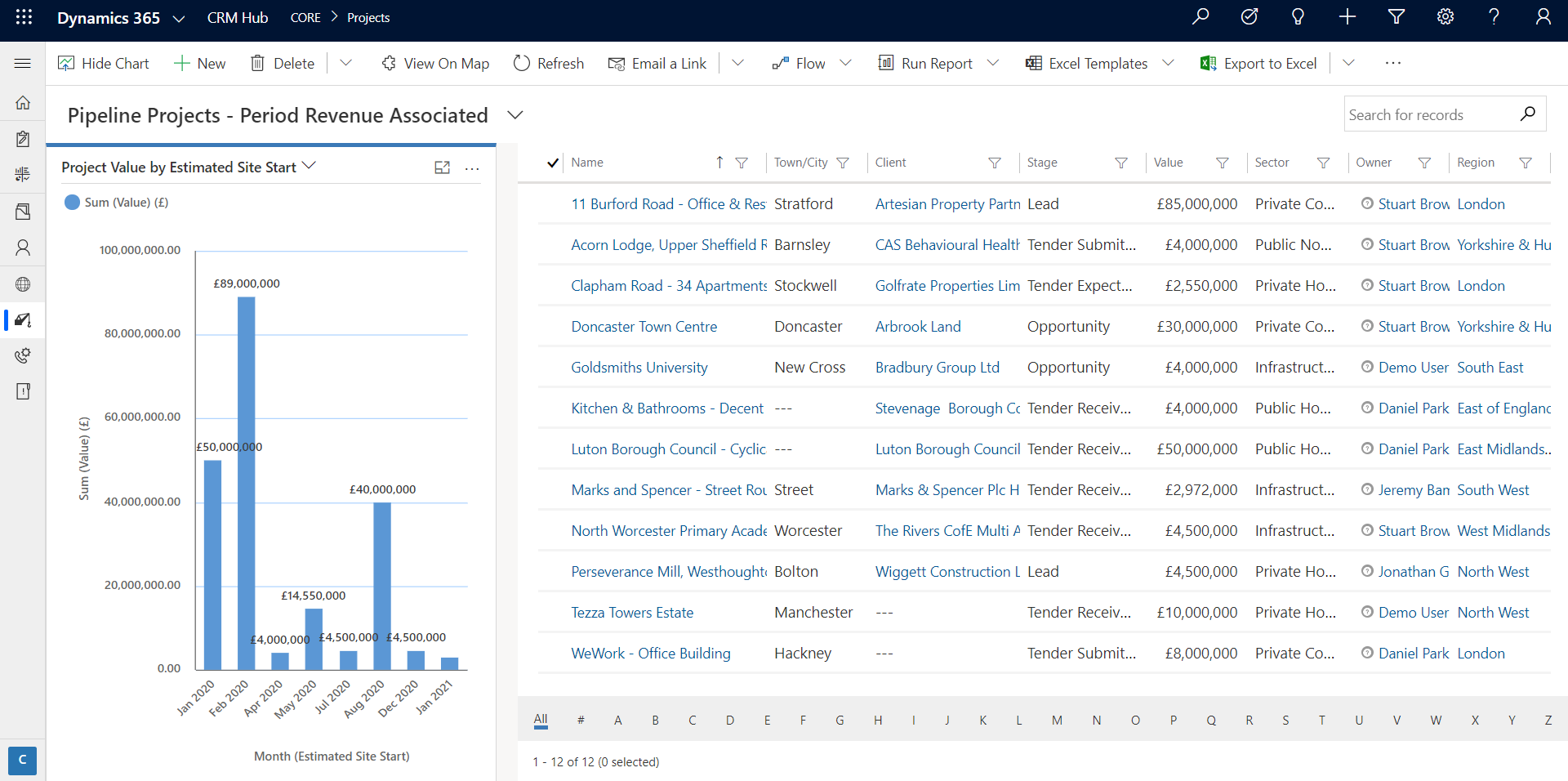Open the globe icon in sidebar
Screen dimensions: 1568x781
click(23, 284)
